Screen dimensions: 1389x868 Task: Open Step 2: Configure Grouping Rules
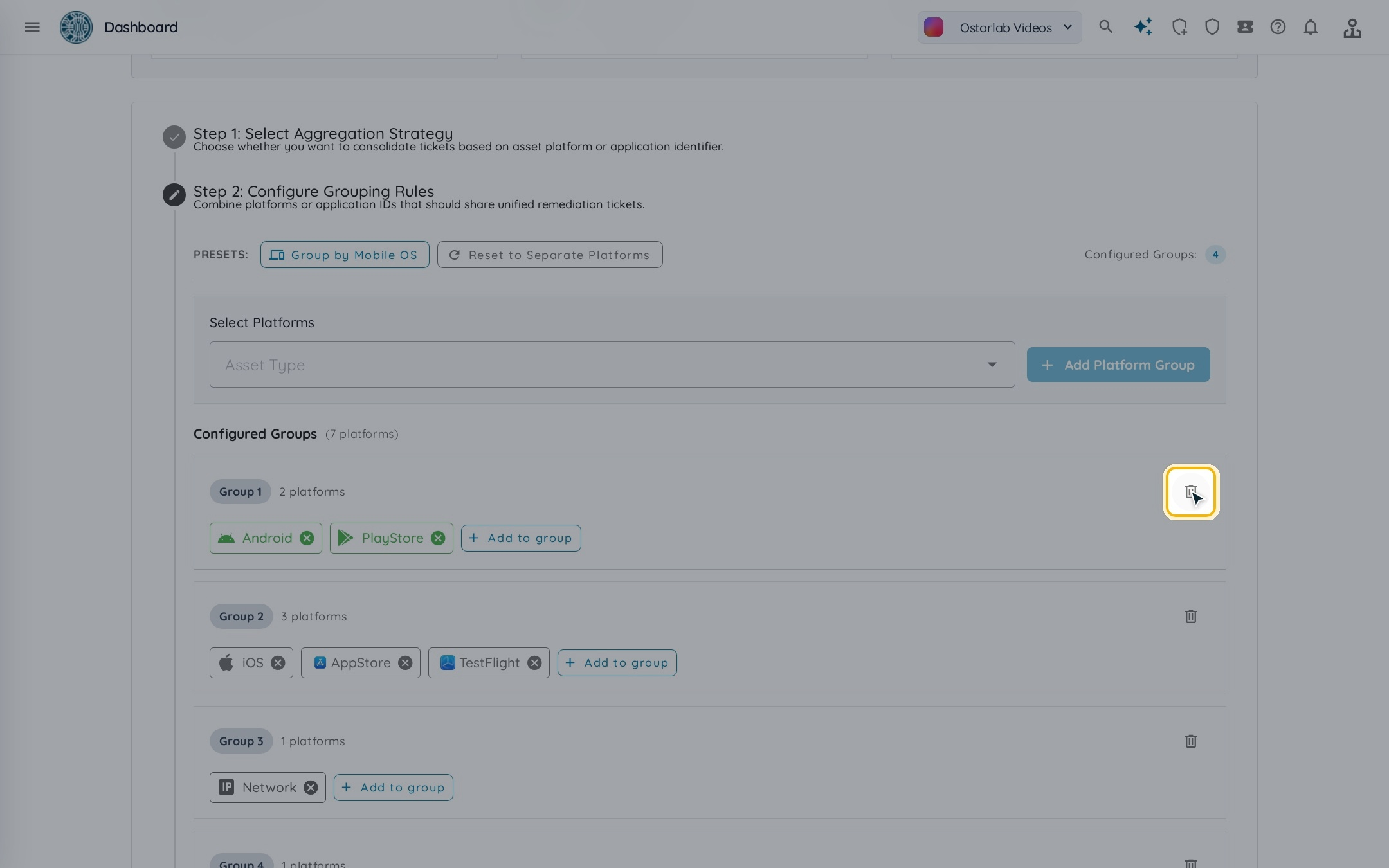pyautogui.click(x=314, y=192)
